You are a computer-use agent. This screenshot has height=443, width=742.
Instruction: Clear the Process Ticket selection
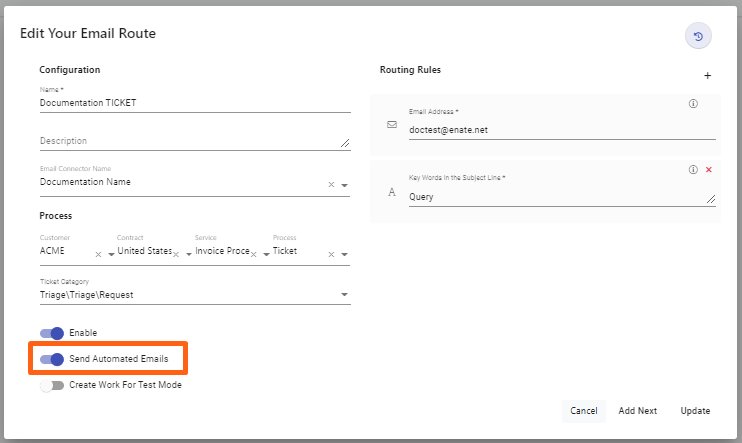pyautogui.click(x=331, y=254)
